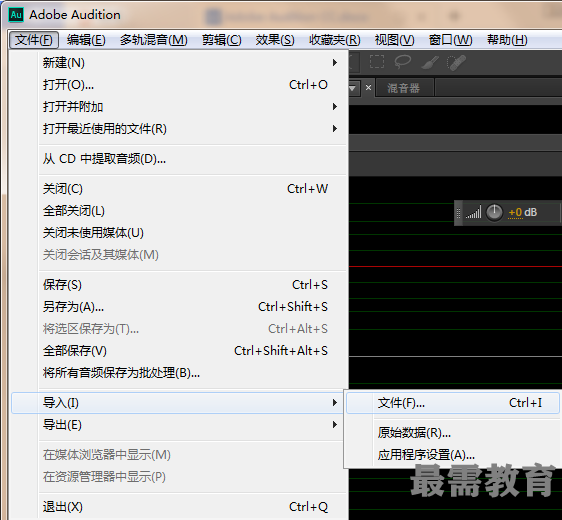The image size is (562, 520).
Task: Open the 窗口(W) menu
Action: click(451, 40)
